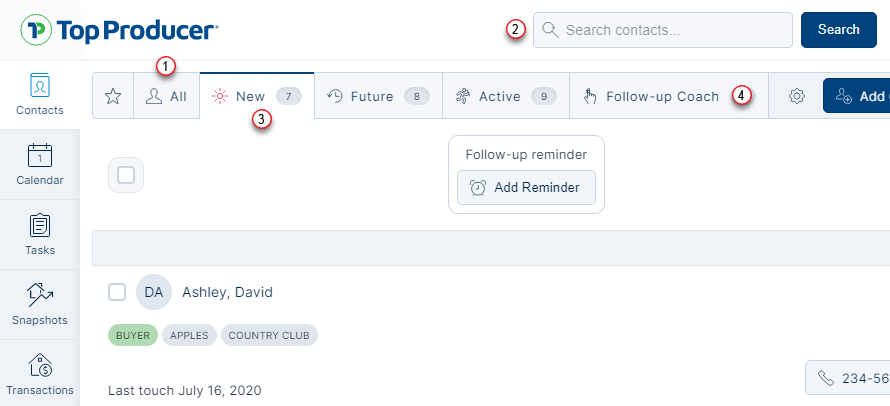Click the DA contact avatar
The width and height of the screenshot is (890, 406).
(154, 292)
